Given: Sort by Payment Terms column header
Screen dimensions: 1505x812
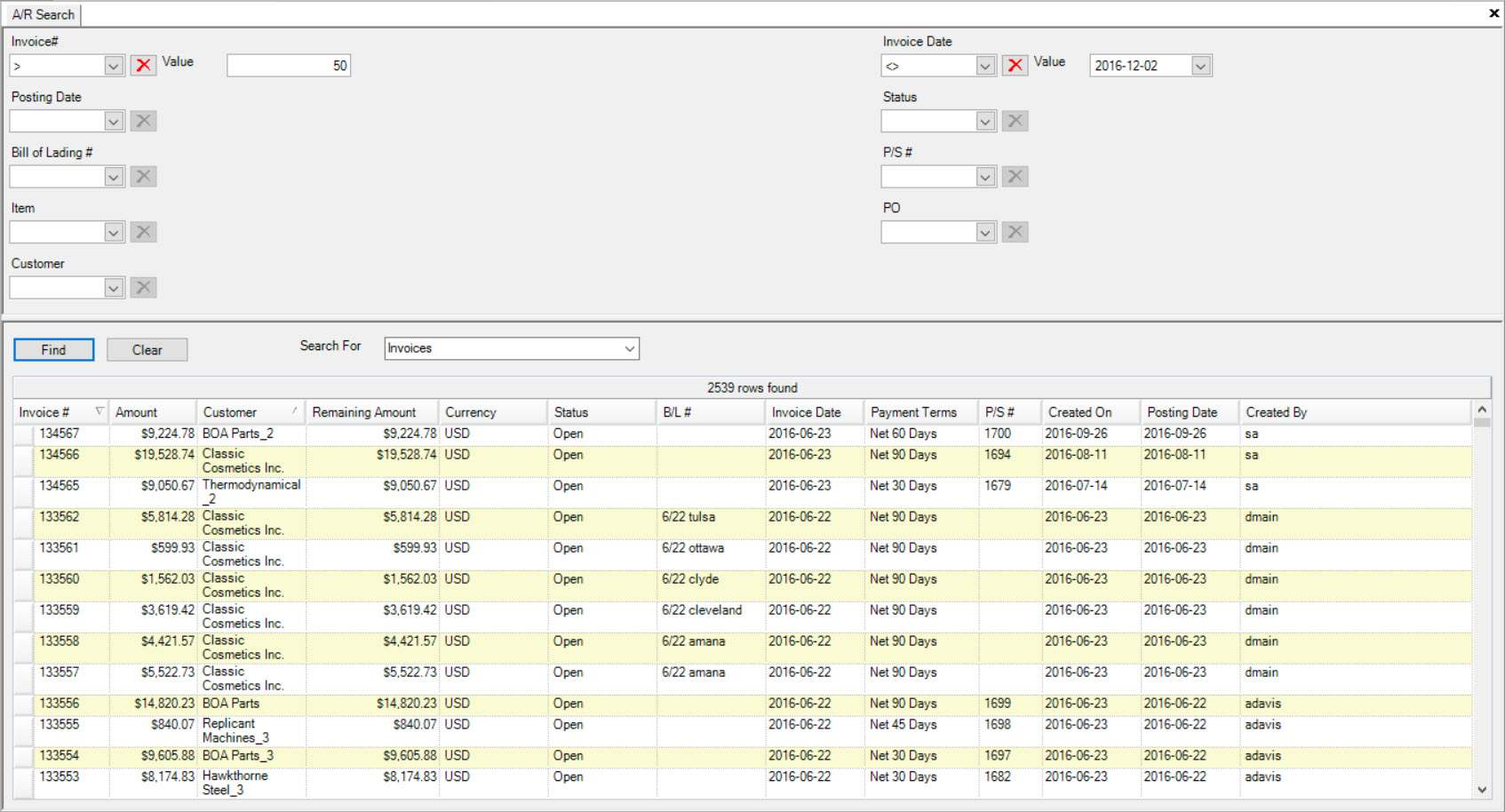Looking at the screenshot, I should point(921,412).
